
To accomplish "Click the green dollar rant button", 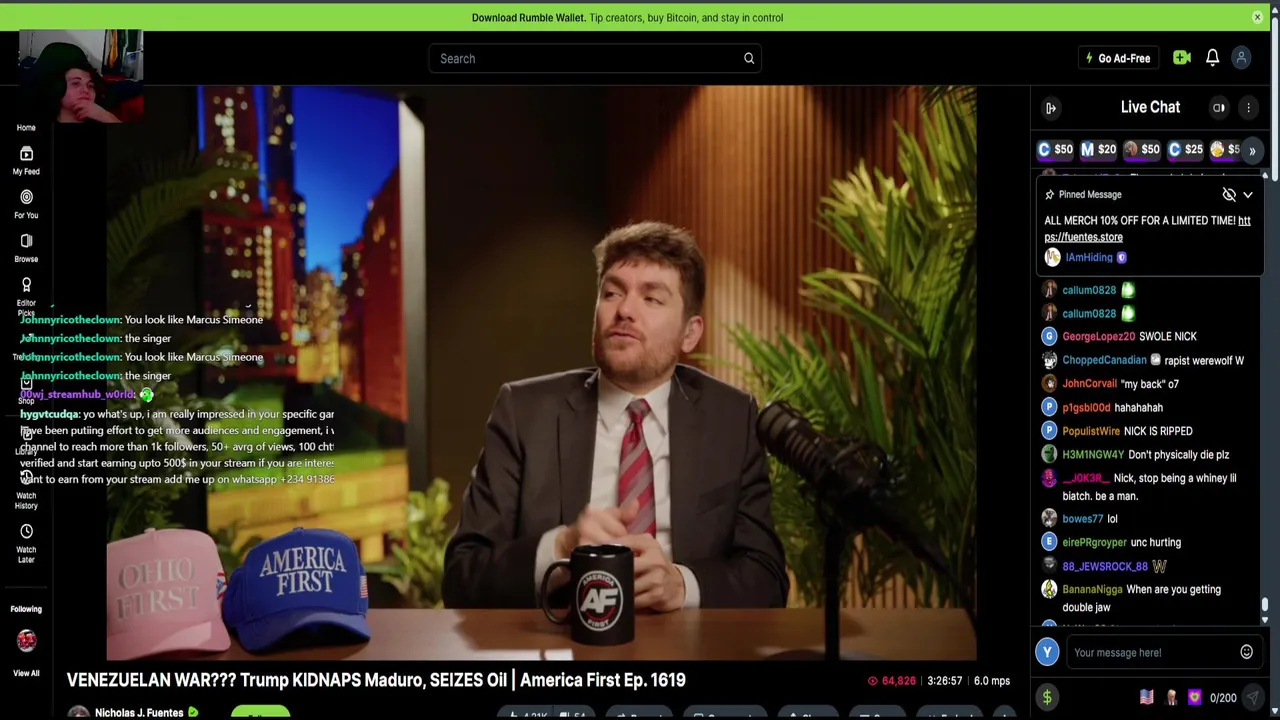I will pos(1047,698).
